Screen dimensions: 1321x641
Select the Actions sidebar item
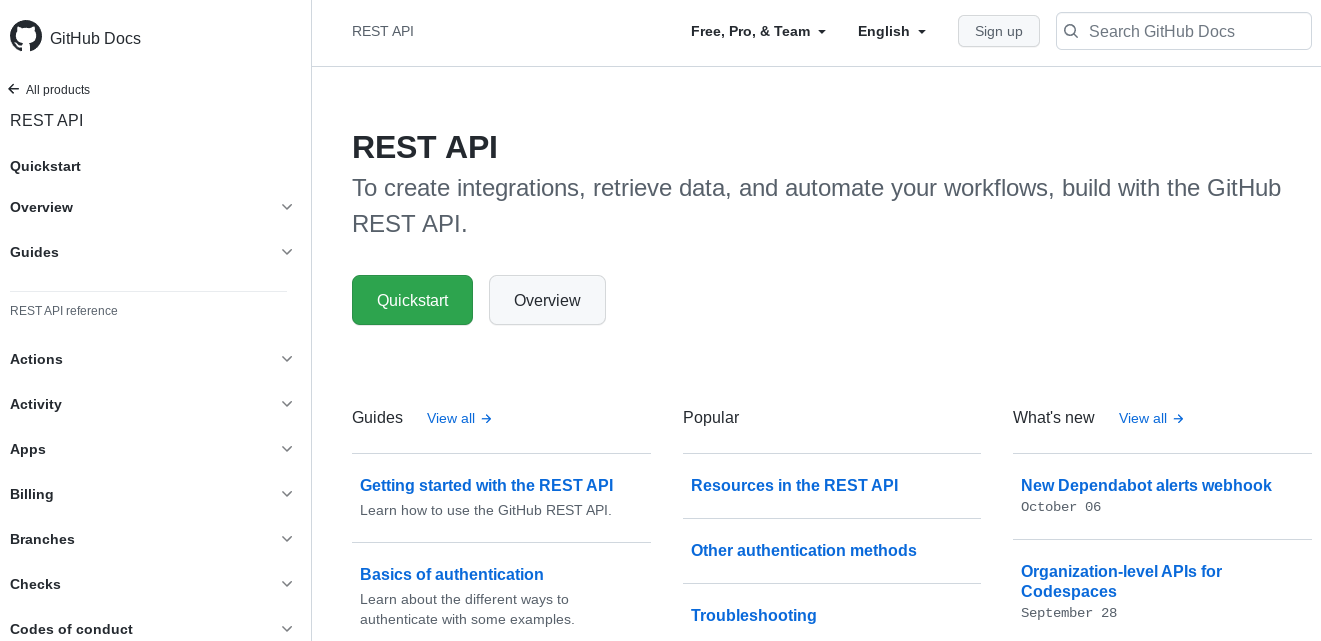[x=36, y=359]
